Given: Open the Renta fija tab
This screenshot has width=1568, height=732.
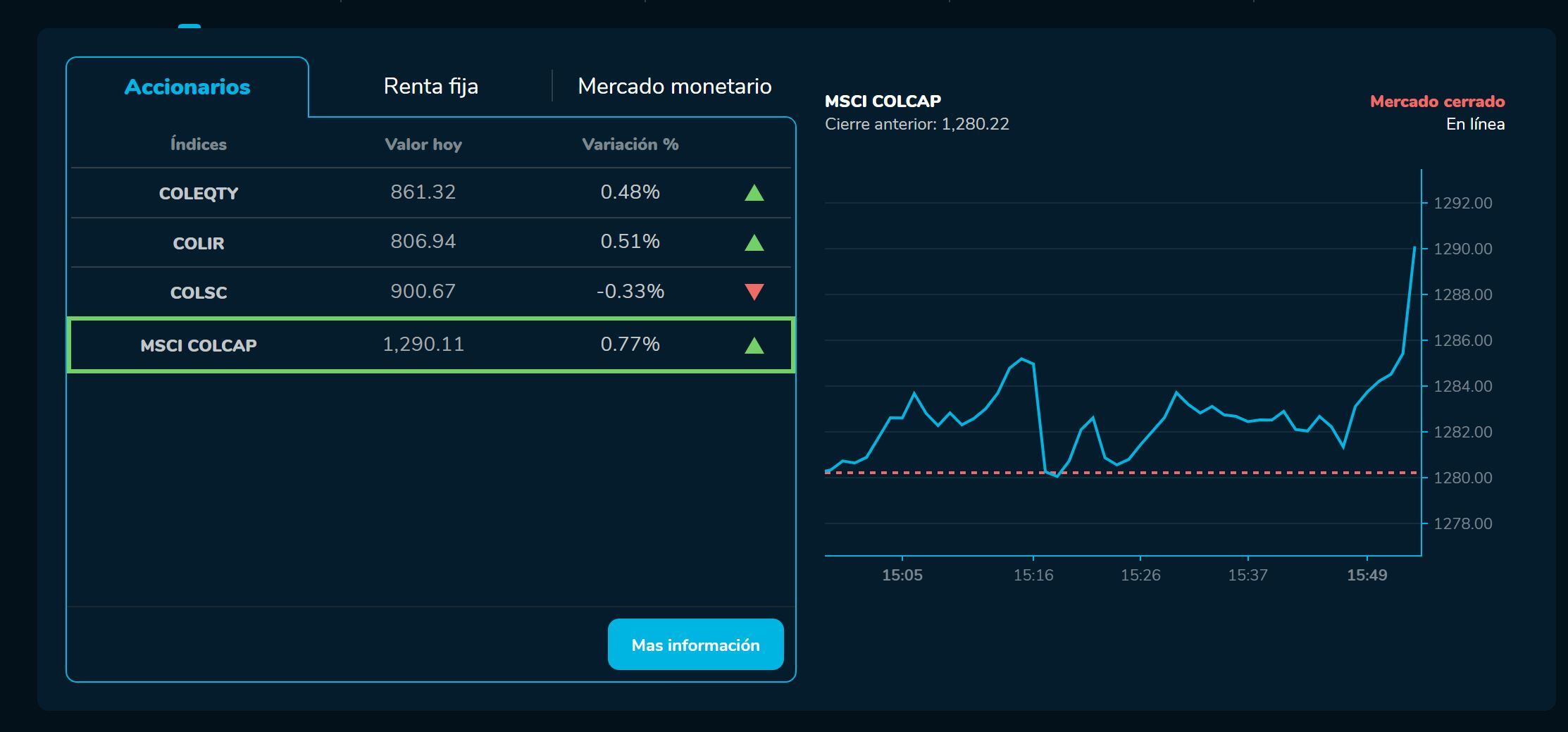Looking at the screenshot, I should point(430,86).
